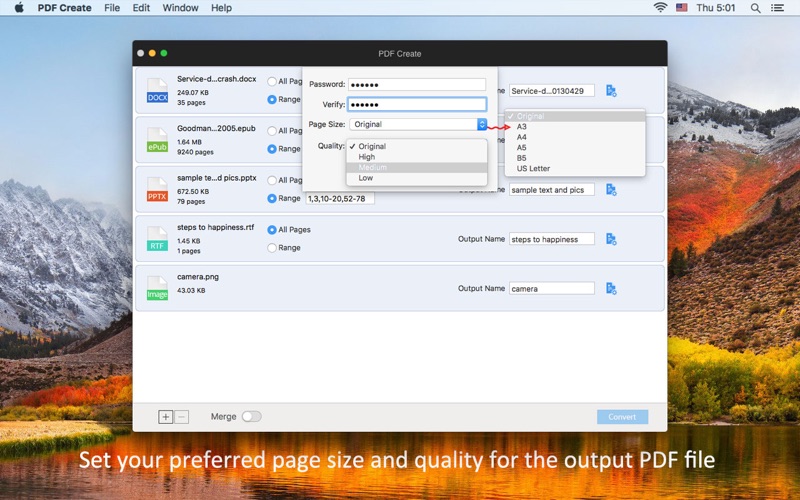Viewport: 800px width, 500px height.
Task: Click the Verify password field
Action: [417, 105]
